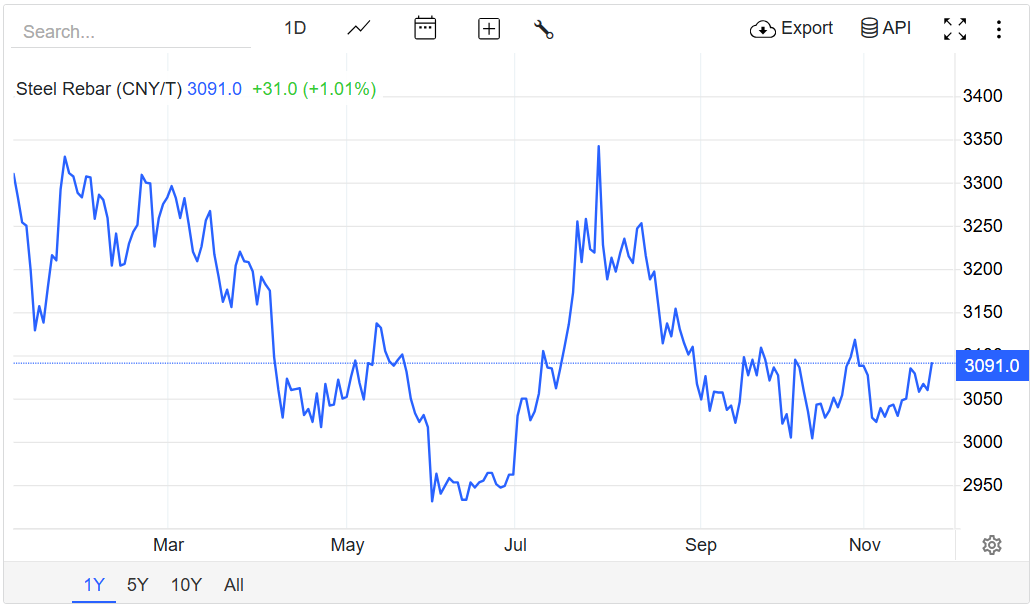
Task: Click the Export cloud download button
Action: point(791,28)
